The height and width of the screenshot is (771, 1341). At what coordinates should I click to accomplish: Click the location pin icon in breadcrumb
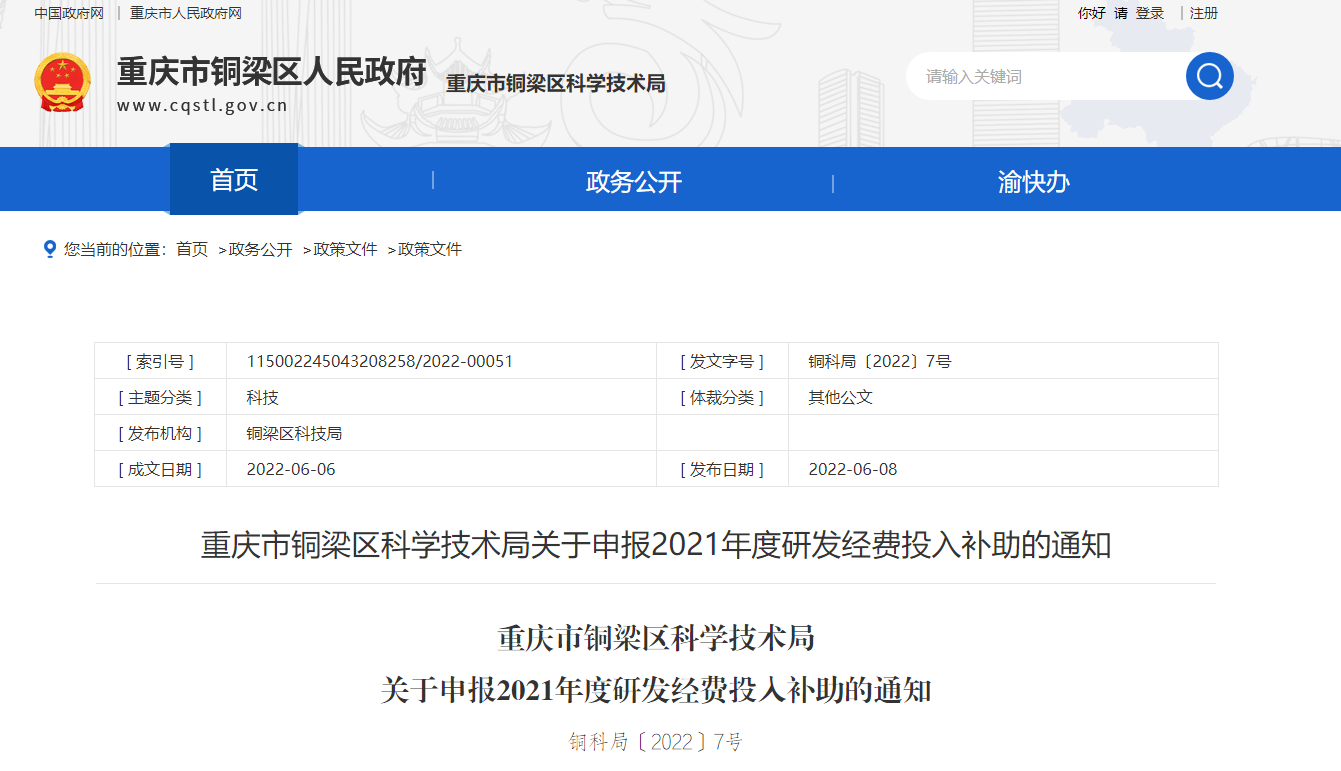[49, 249]
